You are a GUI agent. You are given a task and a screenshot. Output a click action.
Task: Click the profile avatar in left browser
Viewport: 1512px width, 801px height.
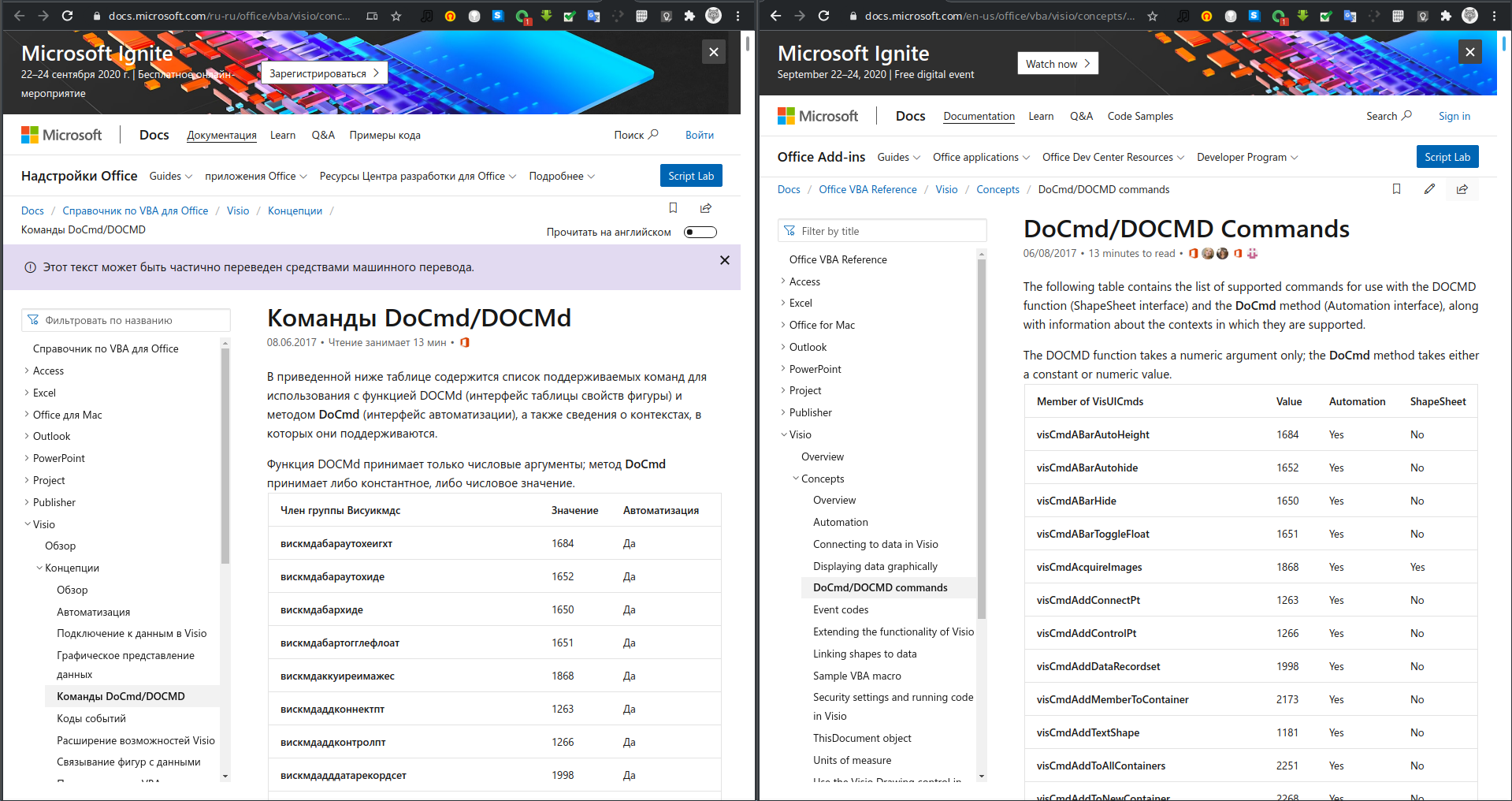(x=713, y=16)
